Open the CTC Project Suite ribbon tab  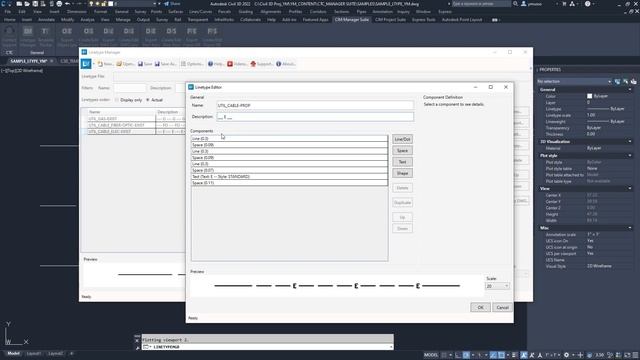(390, 20)
